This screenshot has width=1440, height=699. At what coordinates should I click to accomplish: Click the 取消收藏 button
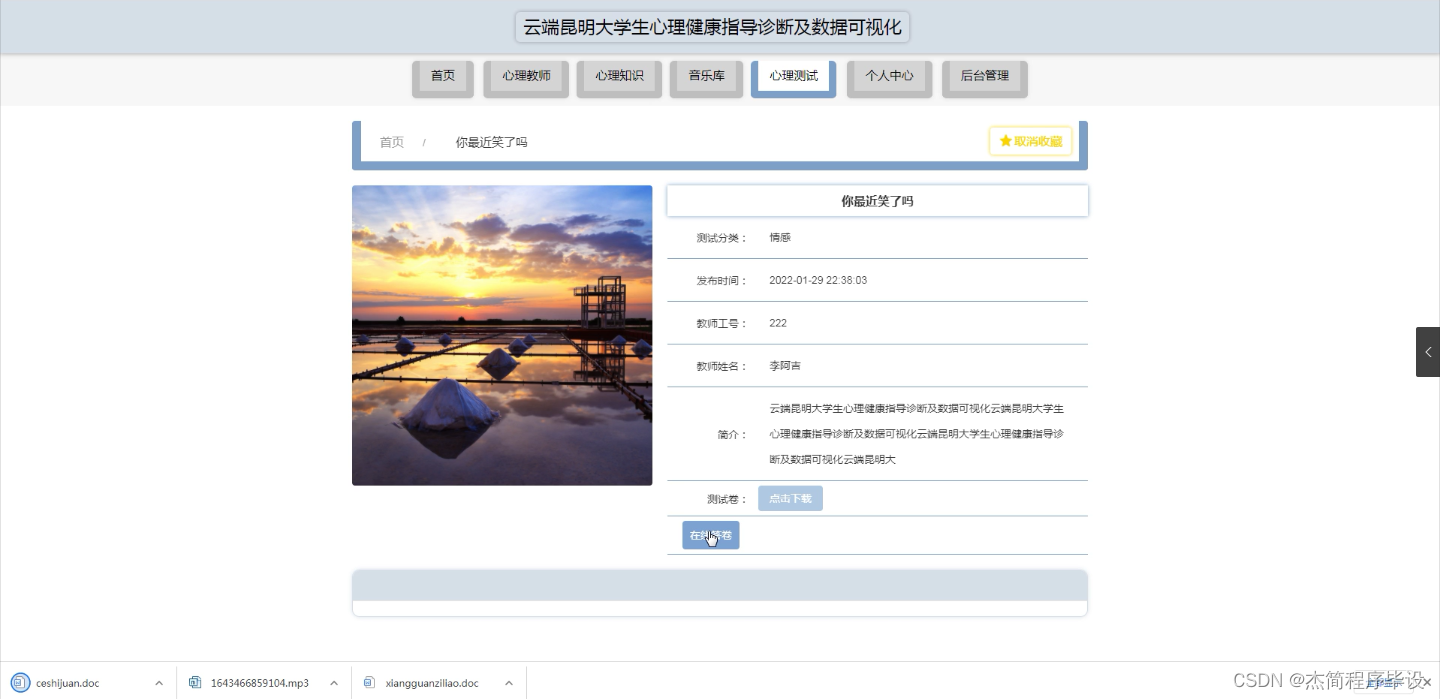1030,140
